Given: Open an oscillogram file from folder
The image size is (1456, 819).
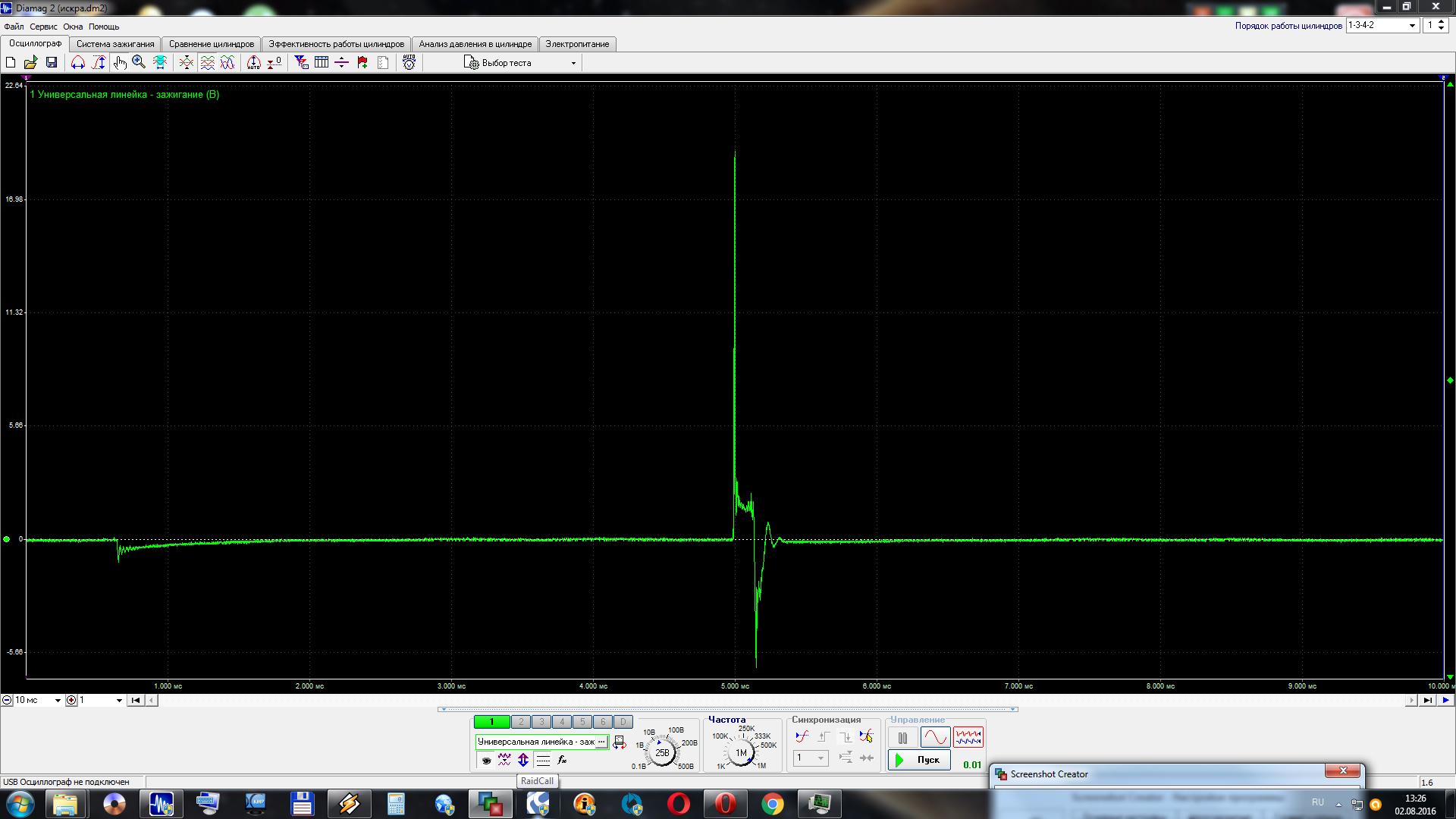Looking at the screenshot, I should [x=31, y=63].
